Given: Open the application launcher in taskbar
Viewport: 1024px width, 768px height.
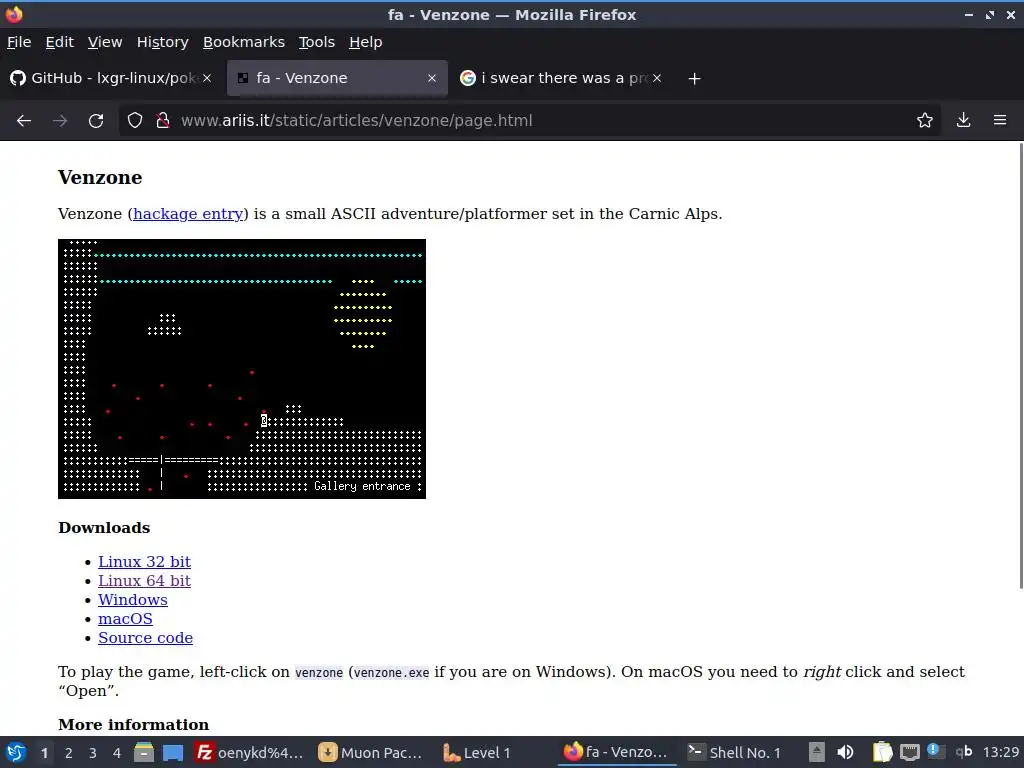Looking at the screenshot, I should click(x=16, y=752).
